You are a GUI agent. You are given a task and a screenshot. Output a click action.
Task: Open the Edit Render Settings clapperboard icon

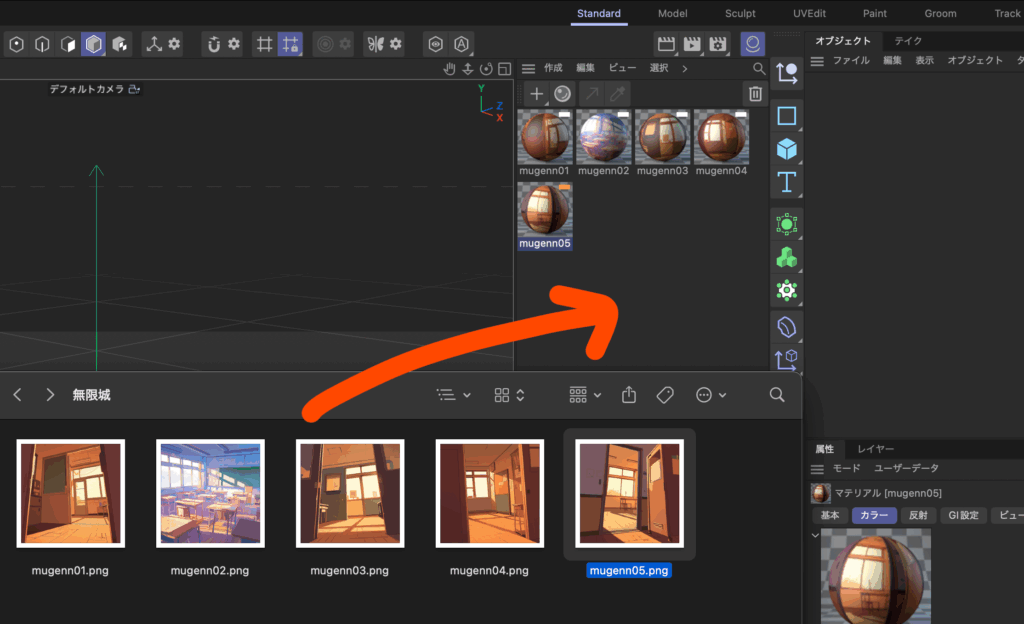(x=718, y=44)
